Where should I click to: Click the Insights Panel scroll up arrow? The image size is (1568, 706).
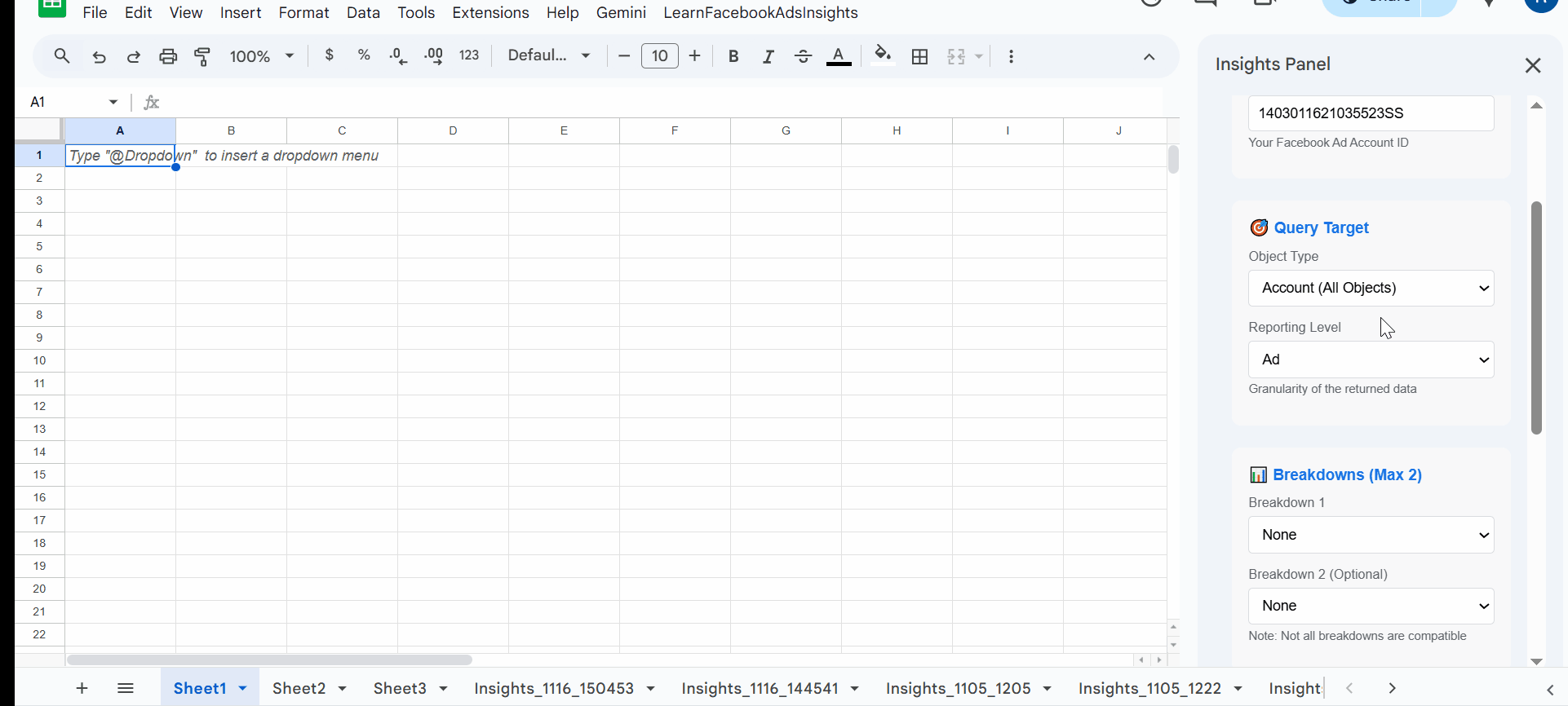[x=1537, y=105]
